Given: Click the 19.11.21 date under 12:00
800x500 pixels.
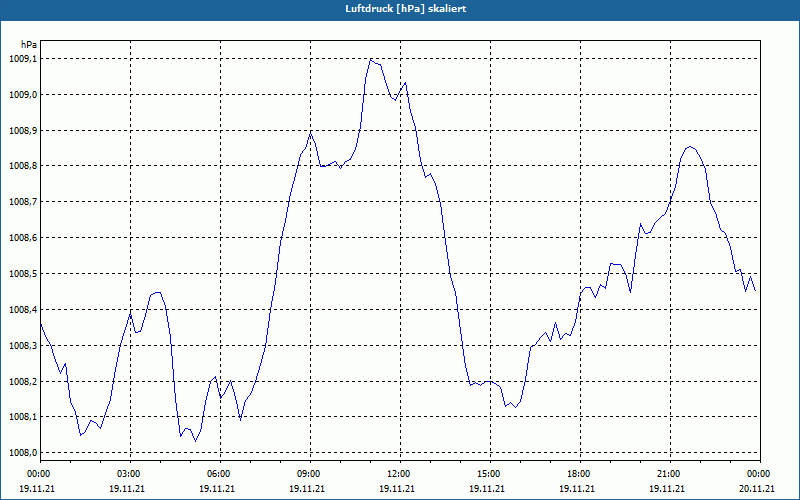Looking at the screenshot, I should click(396, 488).
